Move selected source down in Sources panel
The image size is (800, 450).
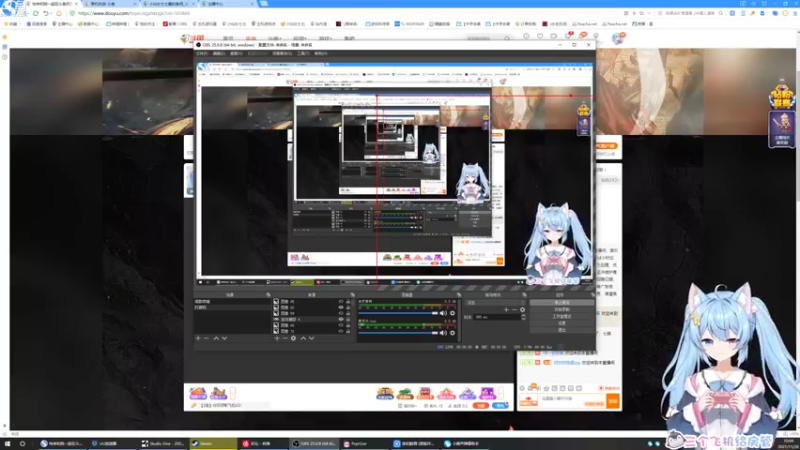point(312,338)
